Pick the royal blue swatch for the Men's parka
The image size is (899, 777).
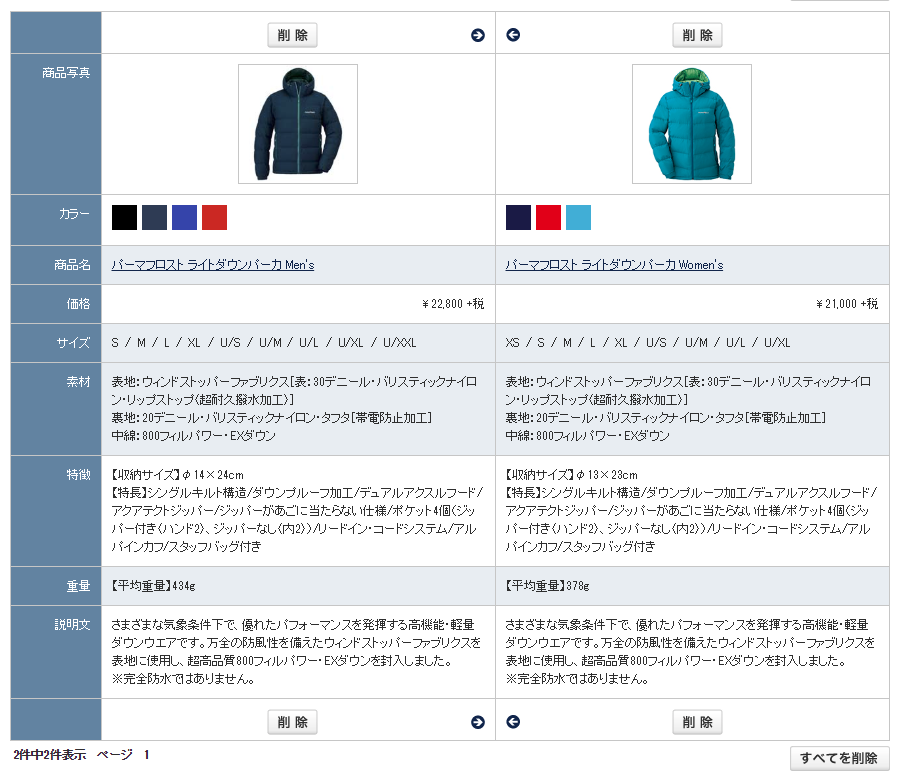click(x=185, y=217)
